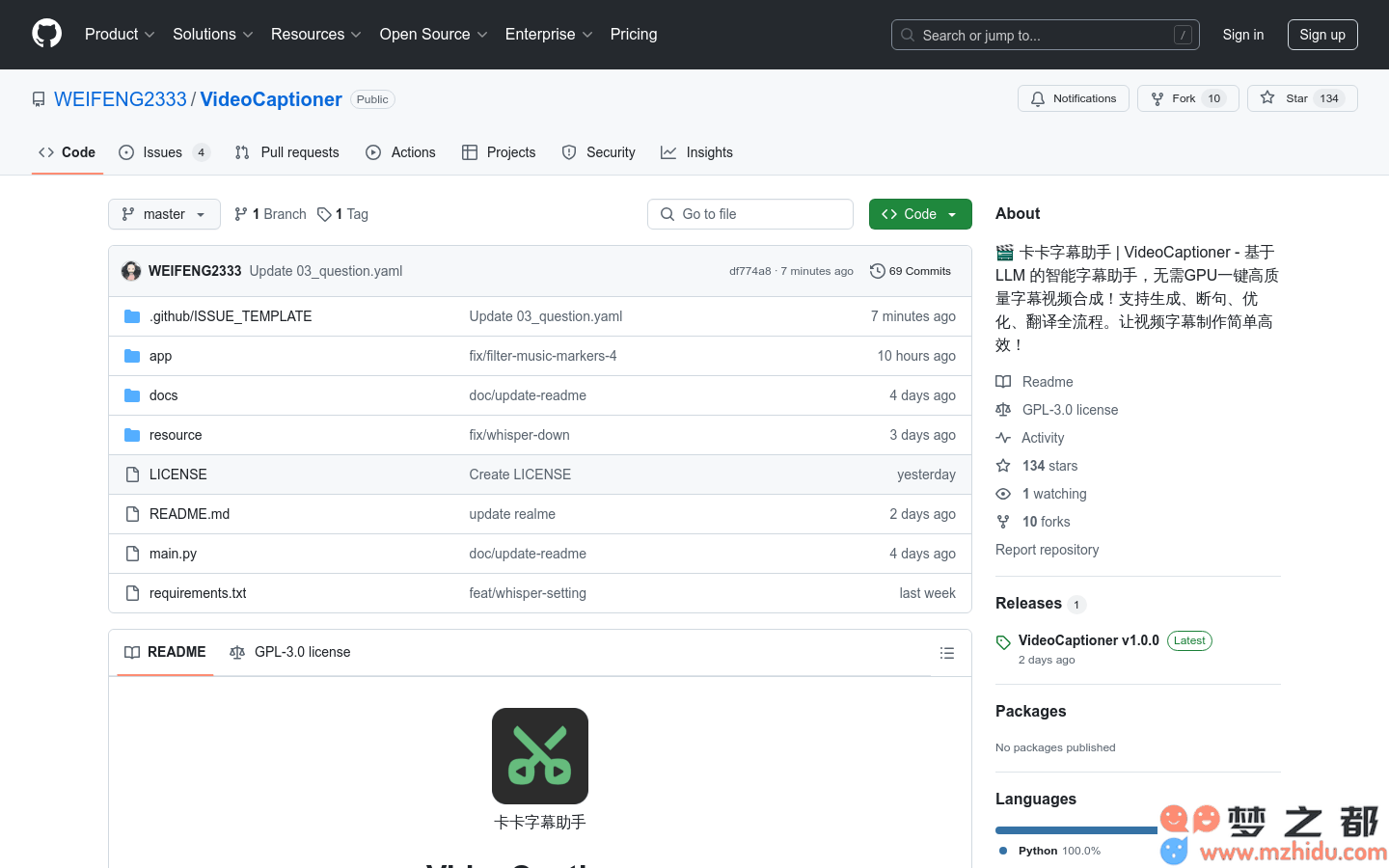
Task: Open the main.py file
Action: pos(173,554)
